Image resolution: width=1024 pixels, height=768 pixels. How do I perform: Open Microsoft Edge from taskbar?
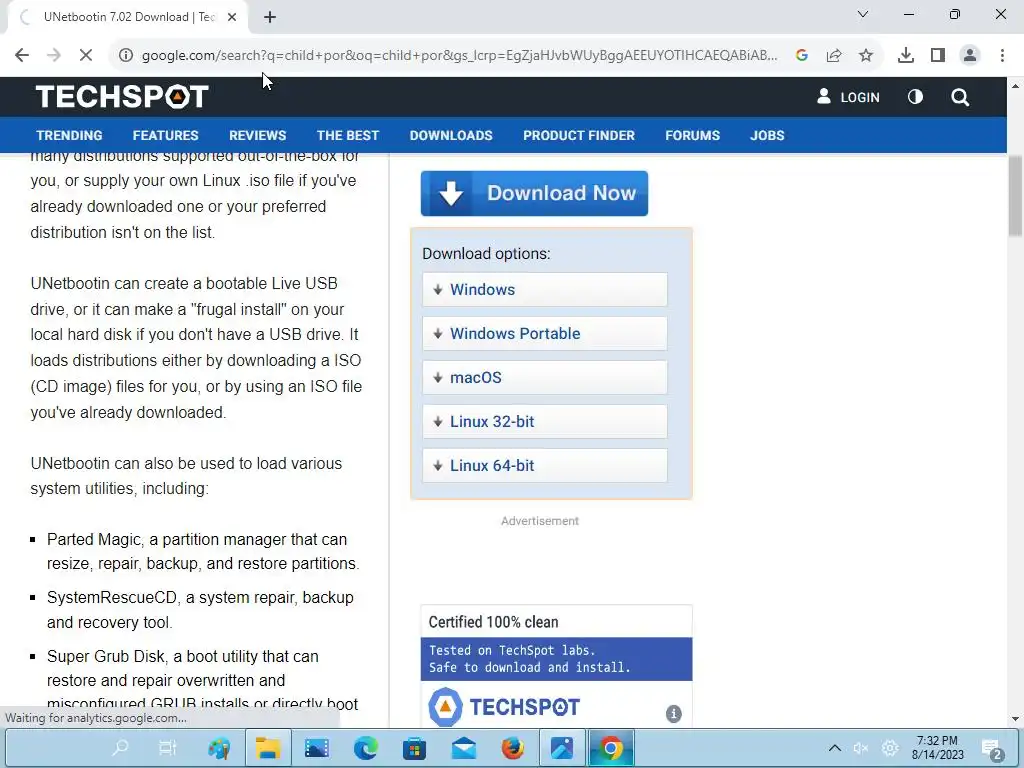pos(366,748)
